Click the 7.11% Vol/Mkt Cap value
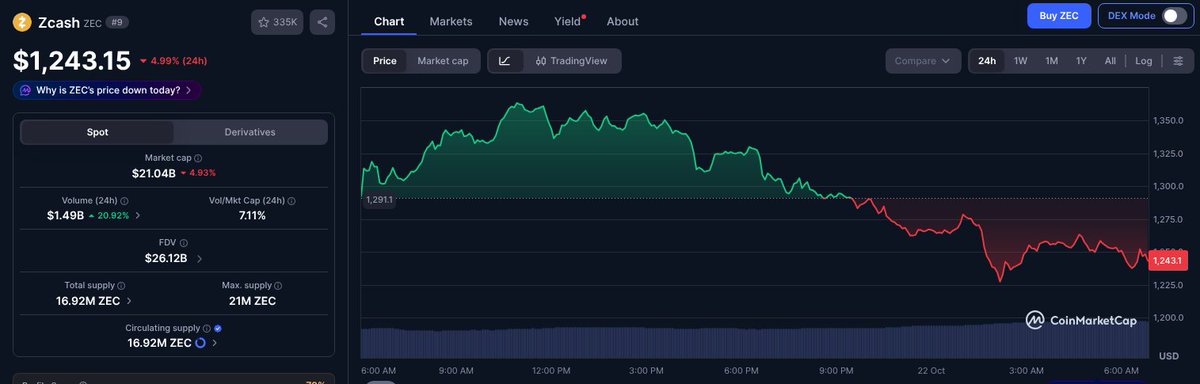Screen dimensions: 1200x384 252,215
